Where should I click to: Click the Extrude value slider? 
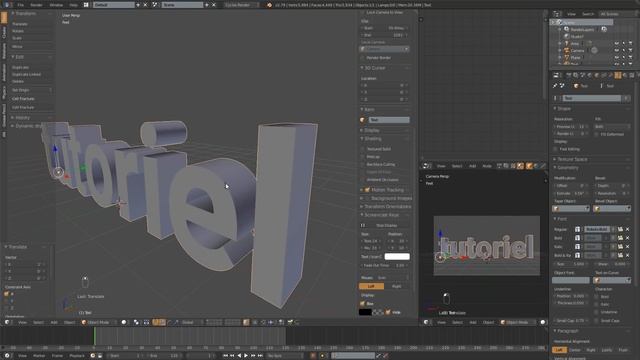(x=570, y=193)
